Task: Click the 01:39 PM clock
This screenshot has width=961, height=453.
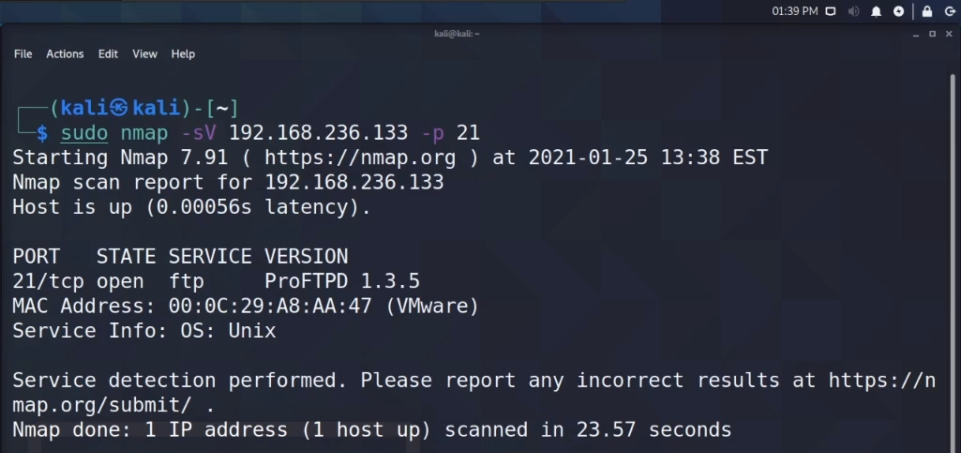Action: [795, 11]
